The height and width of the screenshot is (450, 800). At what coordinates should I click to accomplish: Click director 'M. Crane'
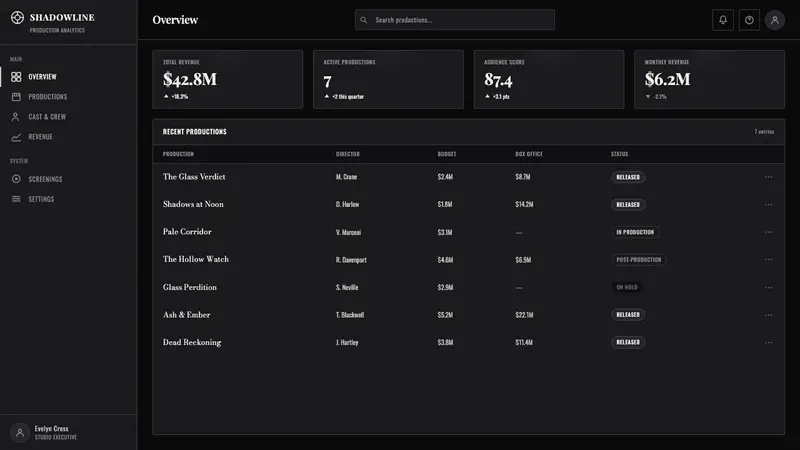pos(346,177)
